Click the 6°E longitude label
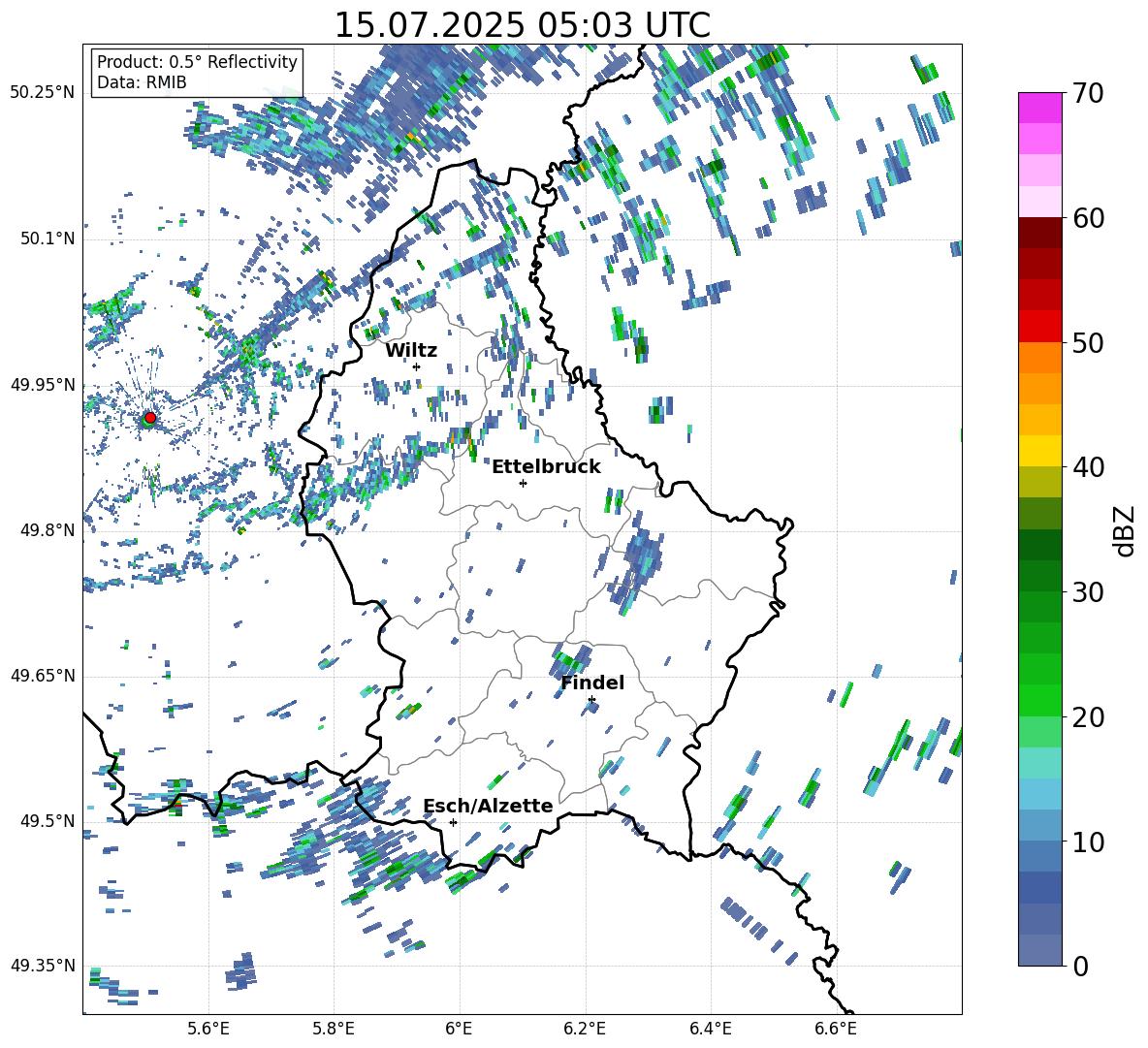This screenshot has height=1048, width=1148. (459, 1029)
